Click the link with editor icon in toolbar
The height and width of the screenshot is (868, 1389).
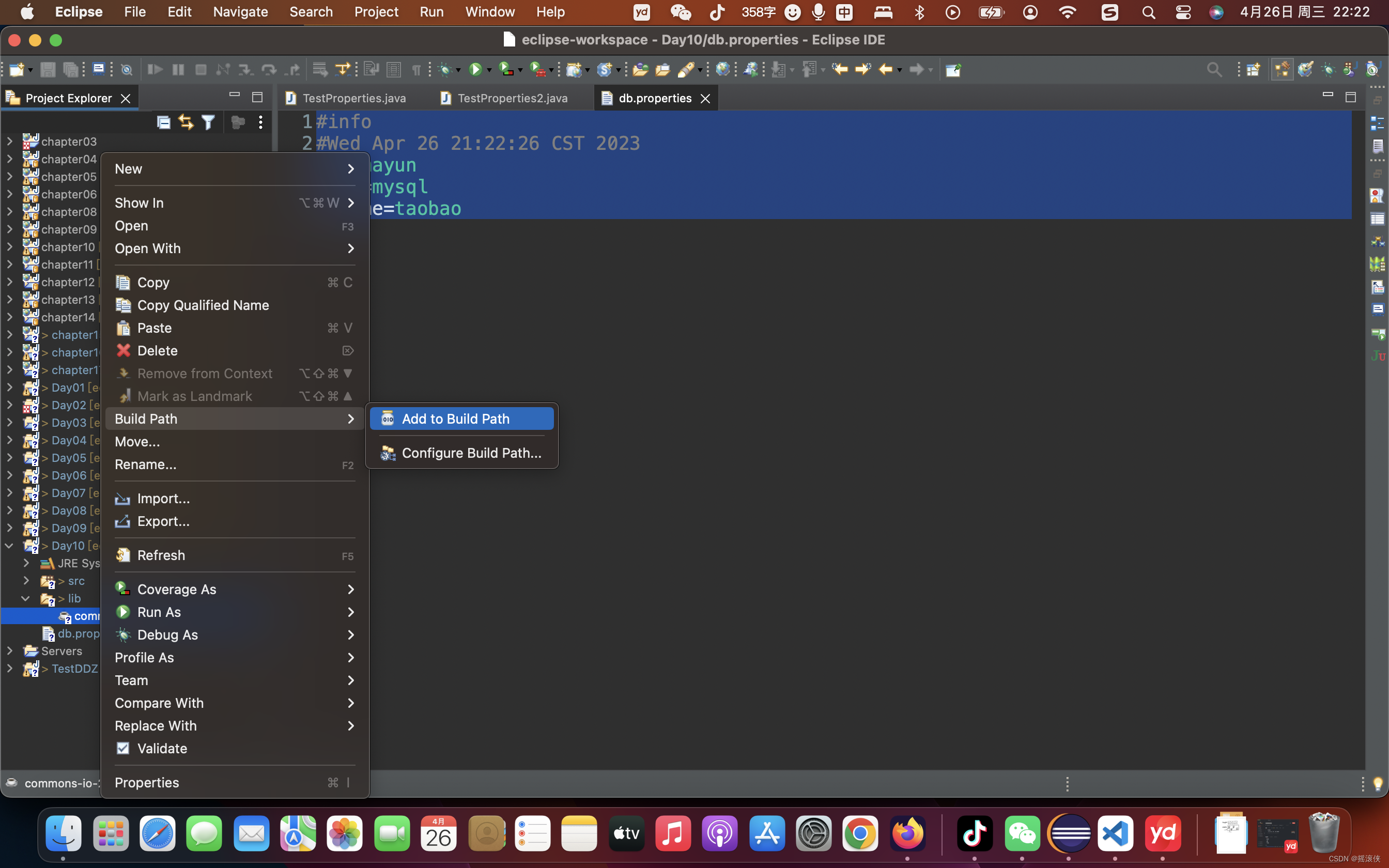(x=186, y=121)
